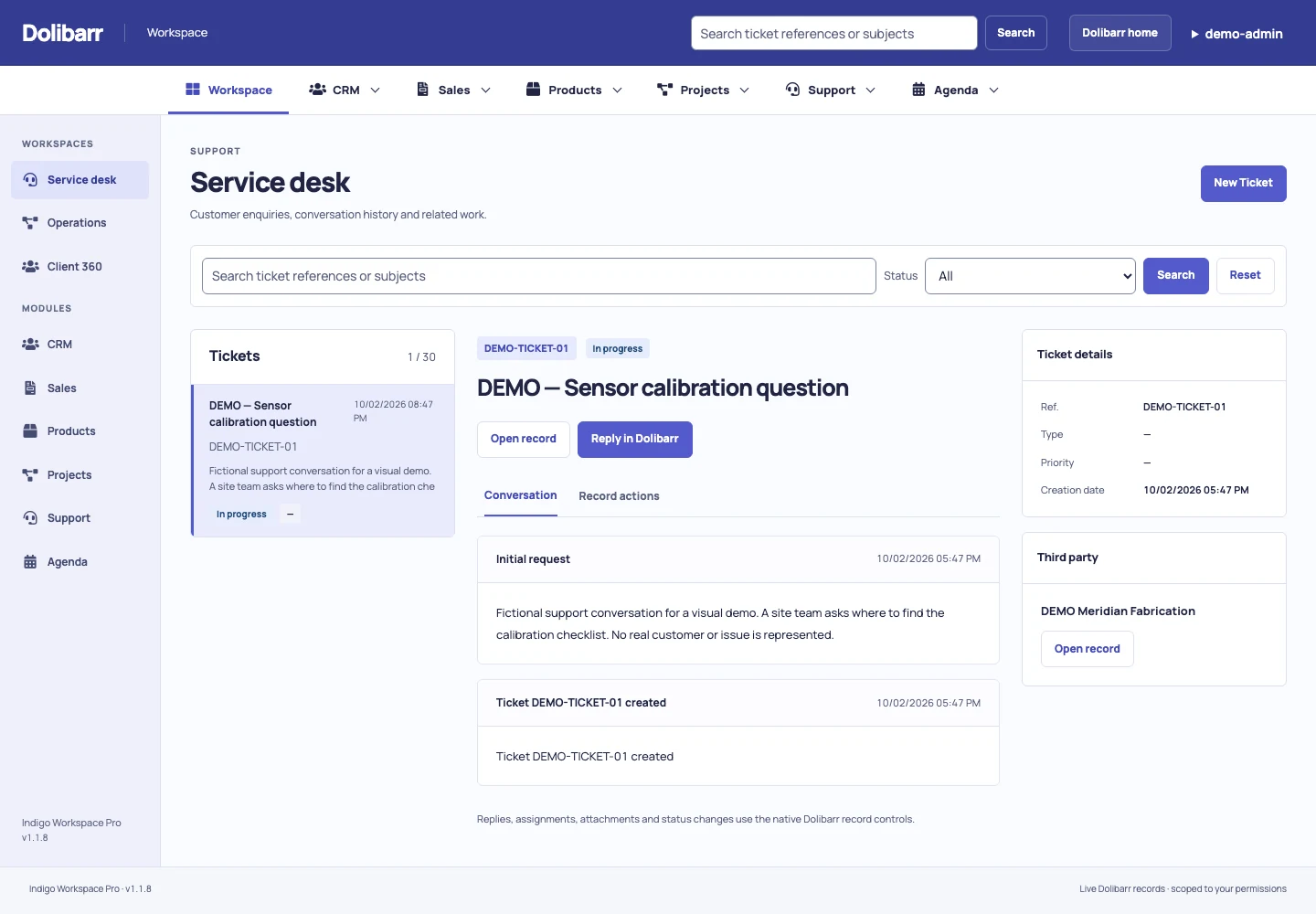1316x914 pixels.
Task: Click the Operations workflow icon in sidebar
Action: (30, 223)
